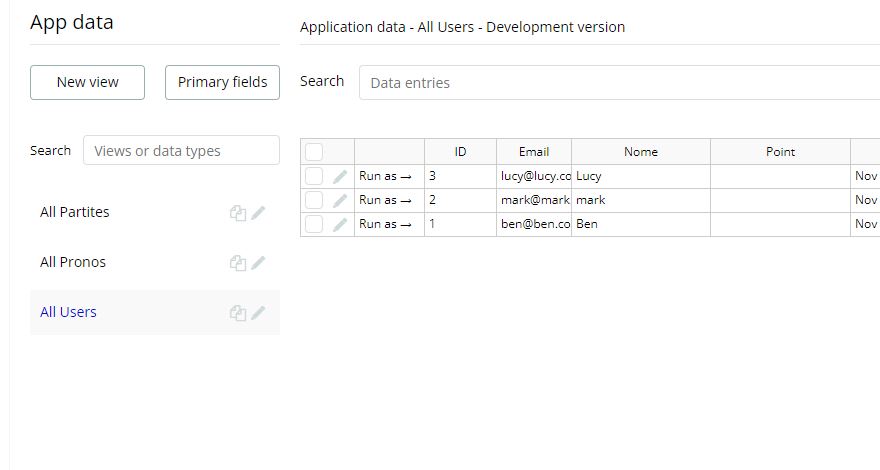Edit the lucy@lucy.com entry with pencil icon

[340, 176]
